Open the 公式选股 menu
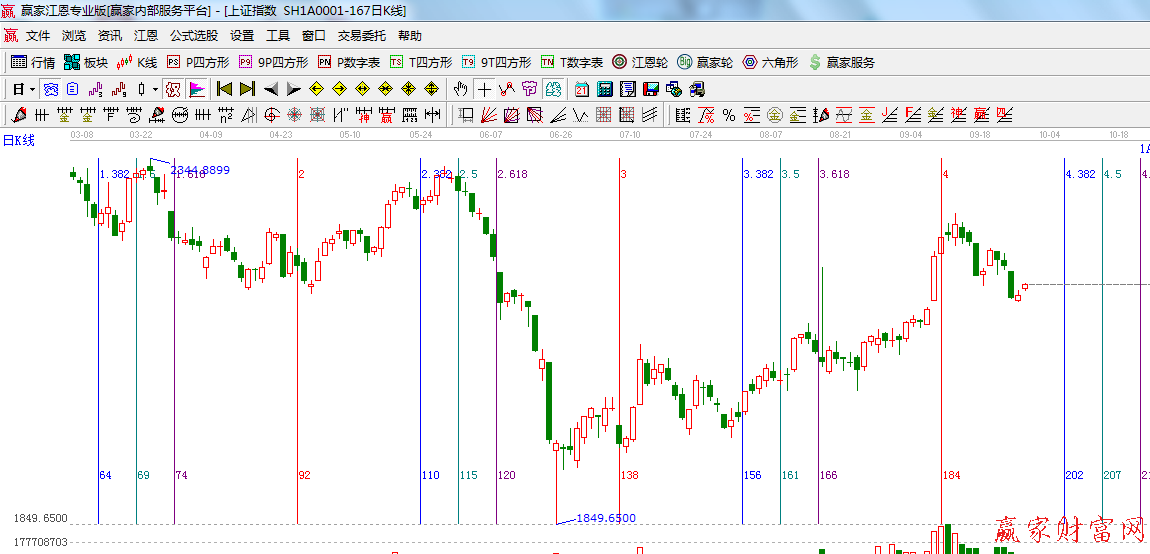This screenshot has width=1150, height=554. click(x=193, y=36)
